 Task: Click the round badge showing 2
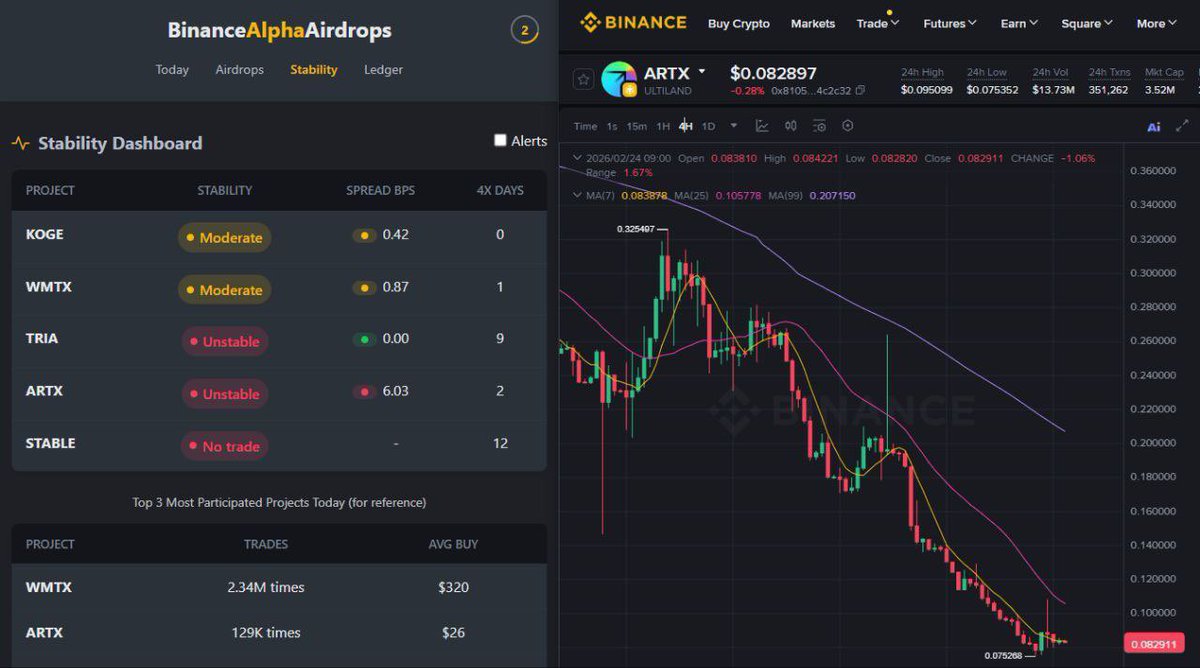click(525, 30)
